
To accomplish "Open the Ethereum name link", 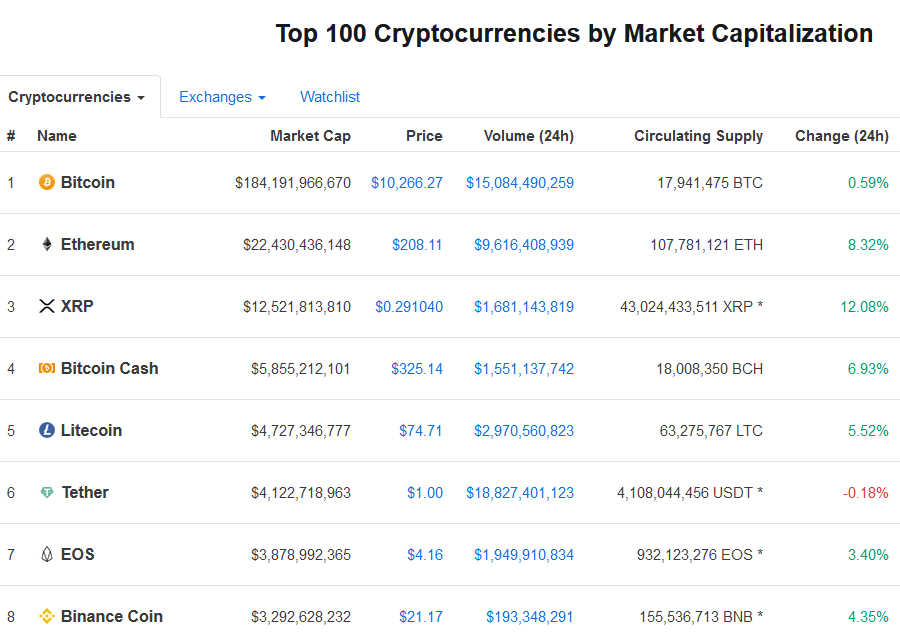I will (x=98, y=244).
